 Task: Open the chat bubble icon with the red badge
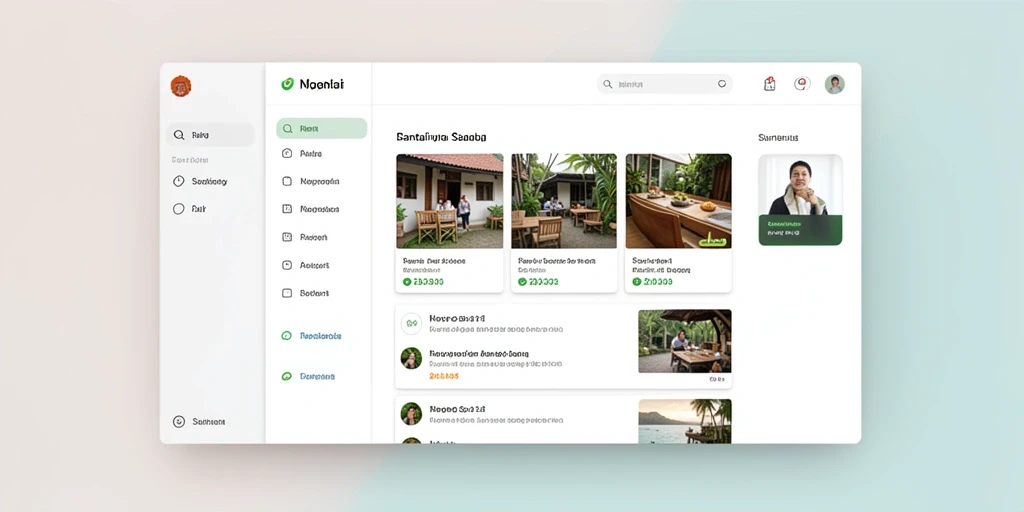pyautogui.click(x=802, y=84)
